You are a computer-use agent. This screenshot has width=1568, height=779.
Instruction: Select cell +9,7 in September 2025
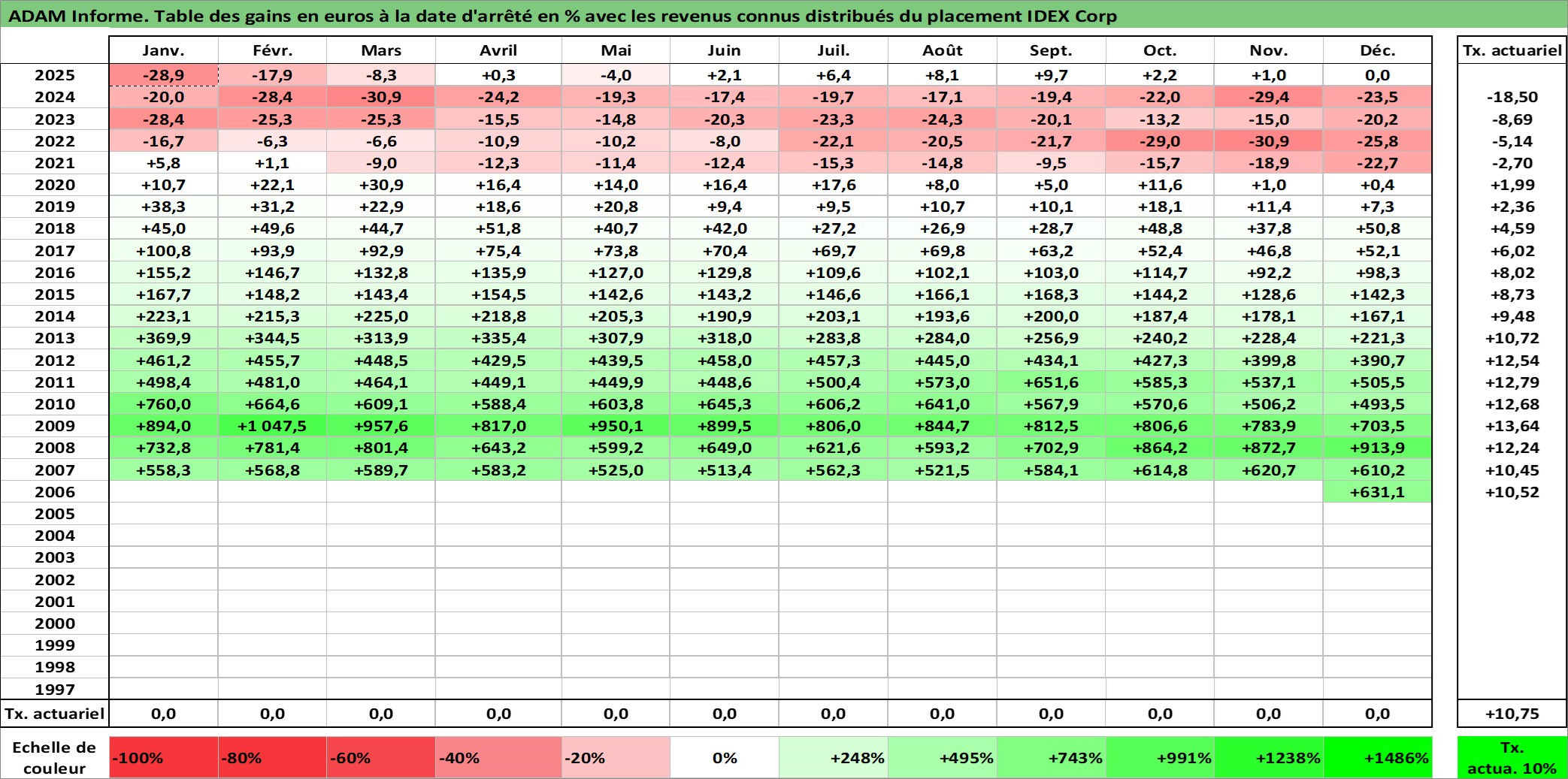pos(1051,75)
